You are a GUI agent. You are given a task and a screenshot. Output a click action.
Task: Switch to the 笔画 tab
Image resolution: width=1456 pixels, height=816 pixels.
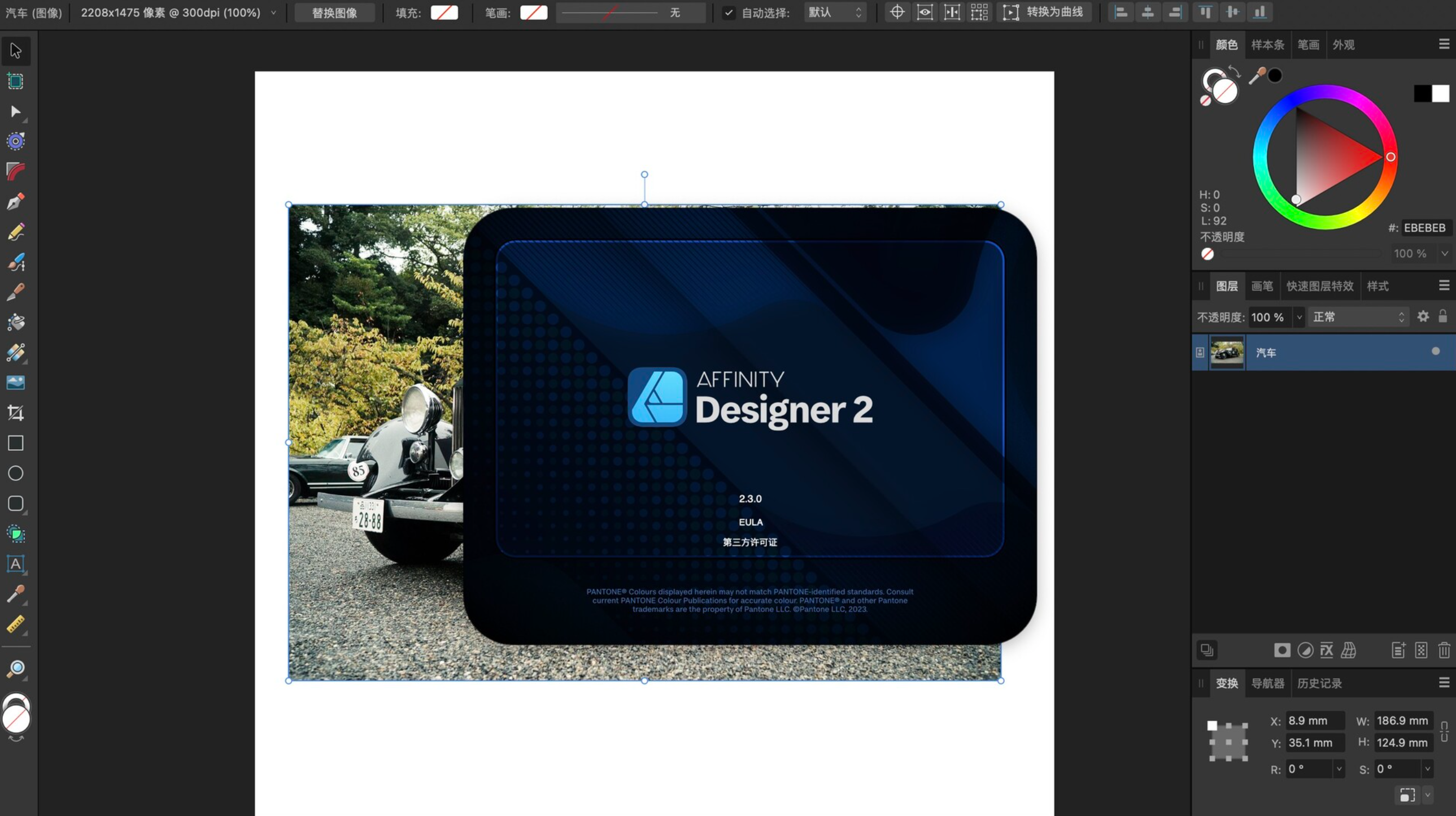[1308, 45]
